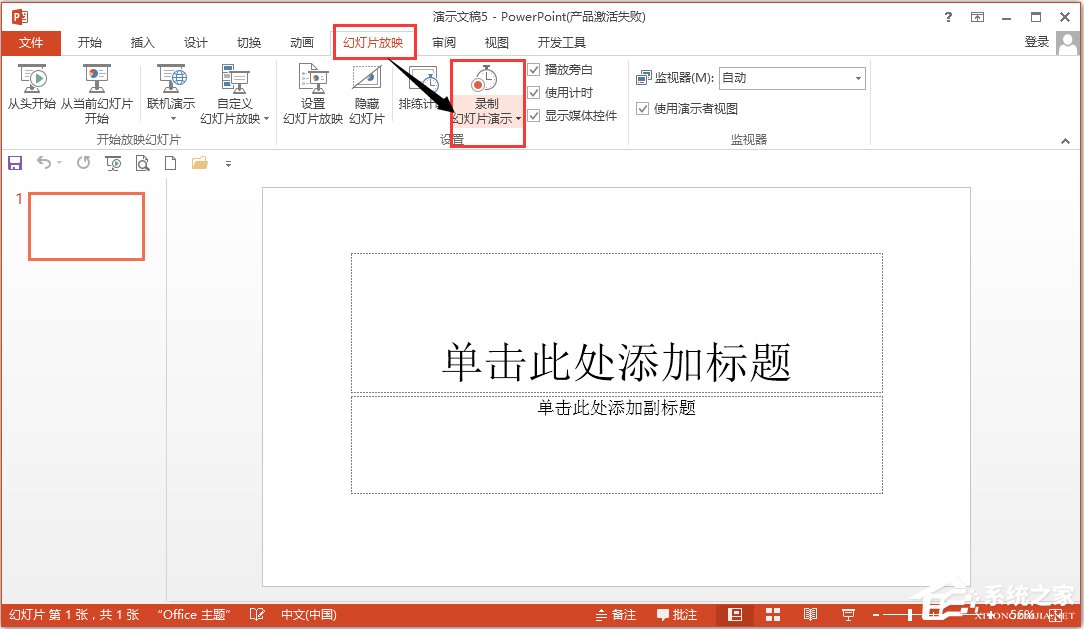This screenshot has width=1084, height=629.
Task: Collapse the ribbon with the chevron
Action: (1065, 141)
